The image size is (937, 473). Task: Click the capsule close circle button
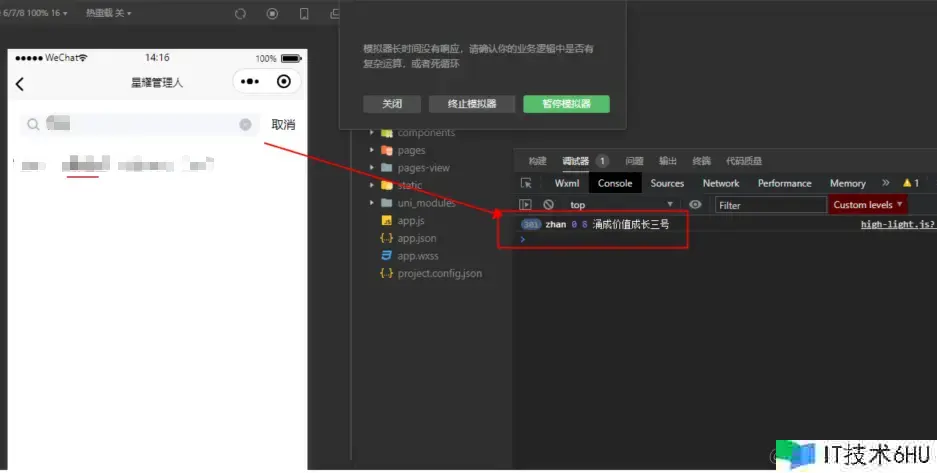pos(284,82)
